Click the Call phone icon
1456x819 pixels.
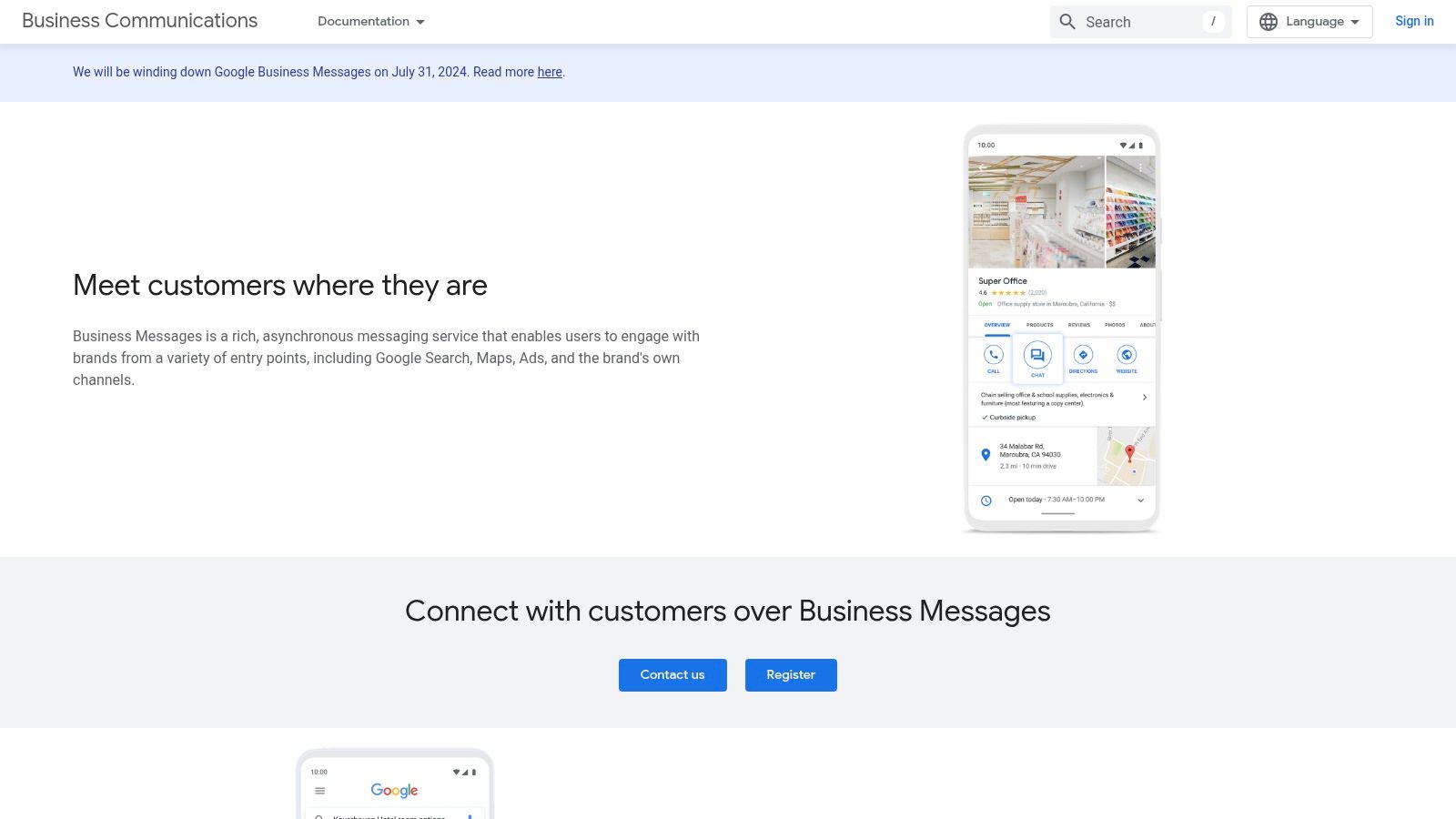(x=993, y=354)
